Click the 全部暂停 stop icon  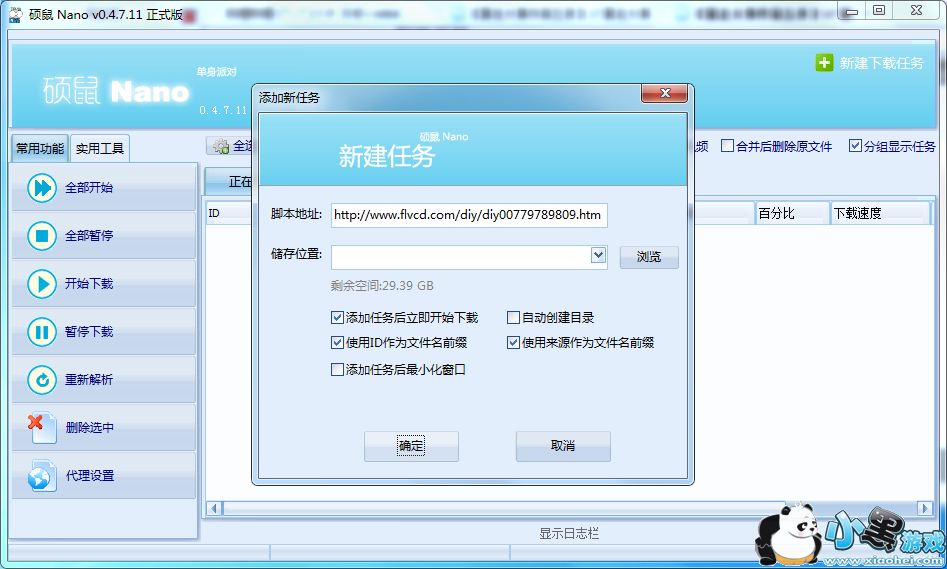42,236
